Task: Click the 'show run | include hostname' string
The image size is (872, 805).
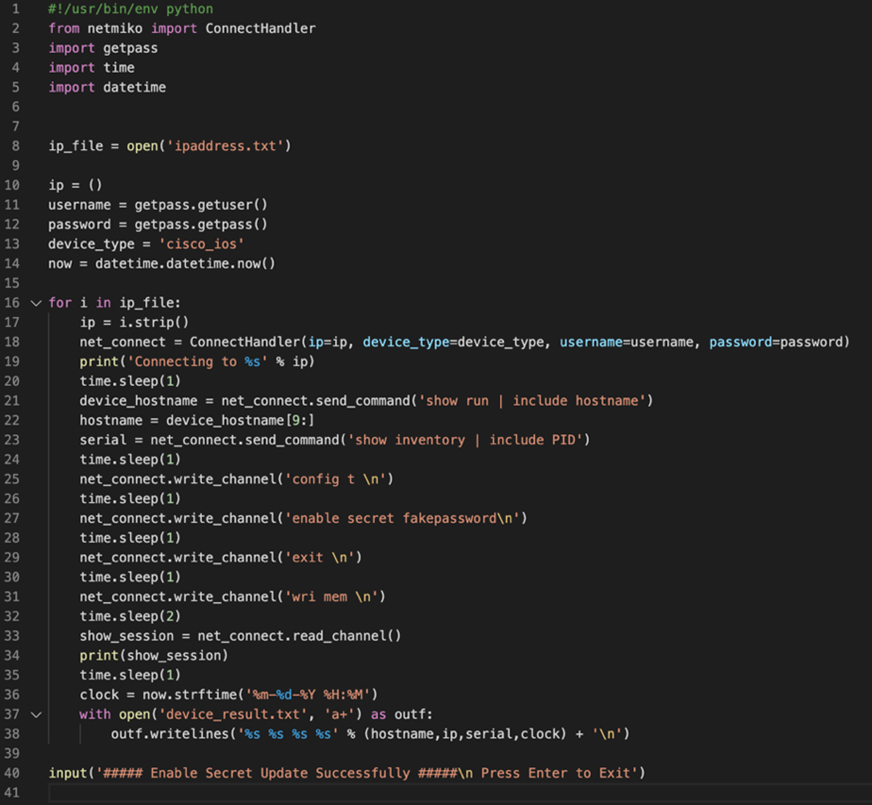Action: coord(535,401)
